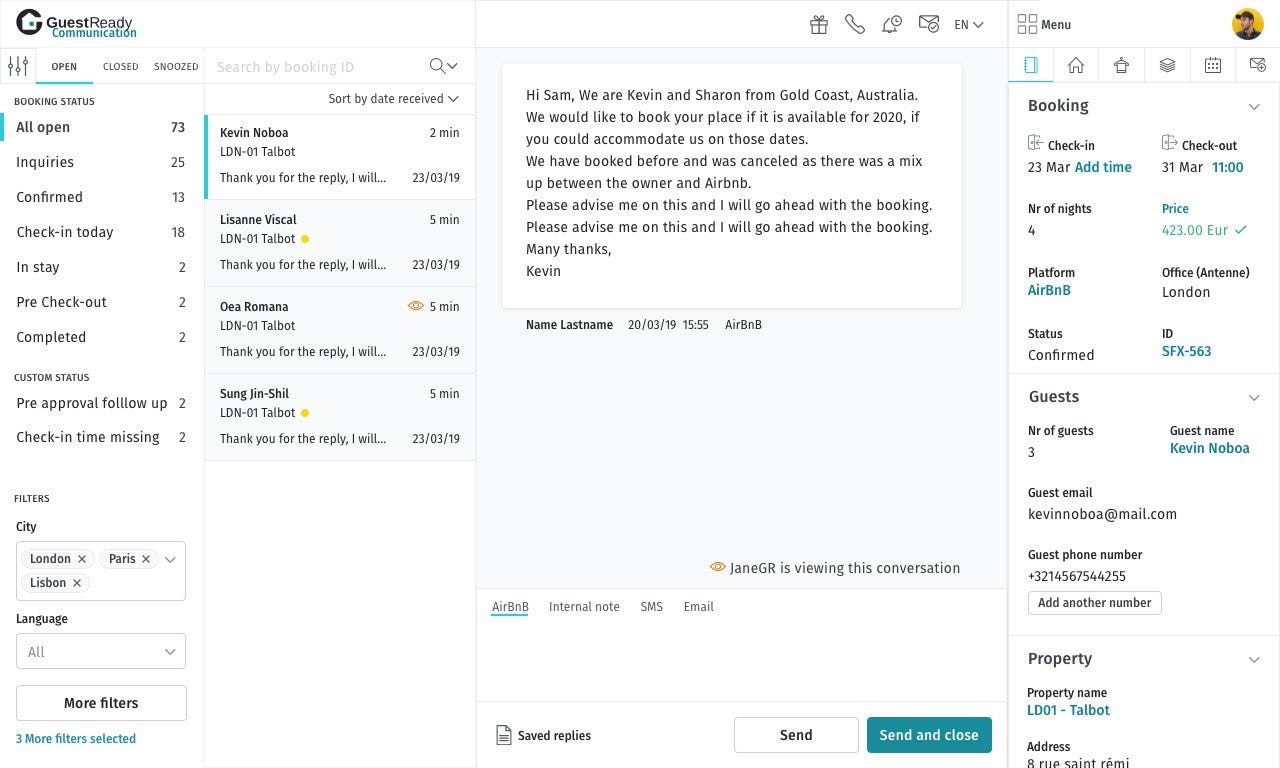Remove the Paris city filter chip

[x=146, y=559]
